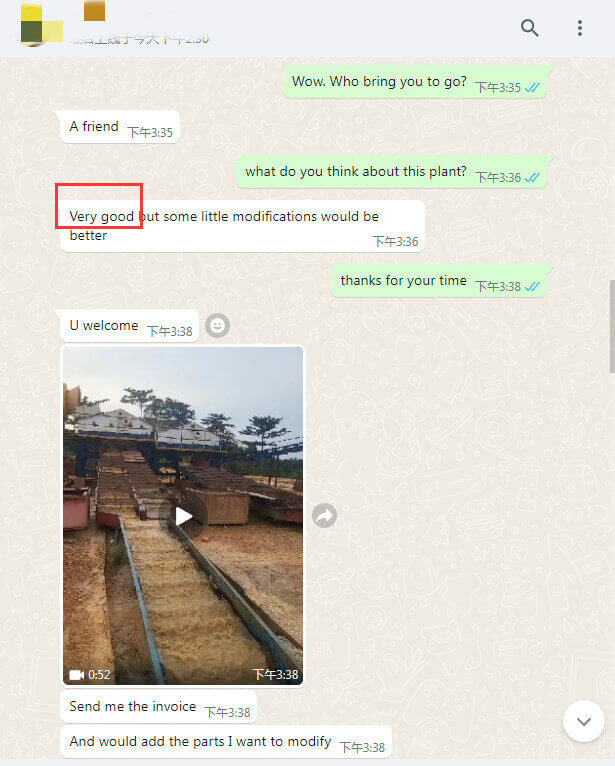This screenshot has width=615, height=766.
Task: Click read ticks on "Who bring you" message
Action: point(532,87)
